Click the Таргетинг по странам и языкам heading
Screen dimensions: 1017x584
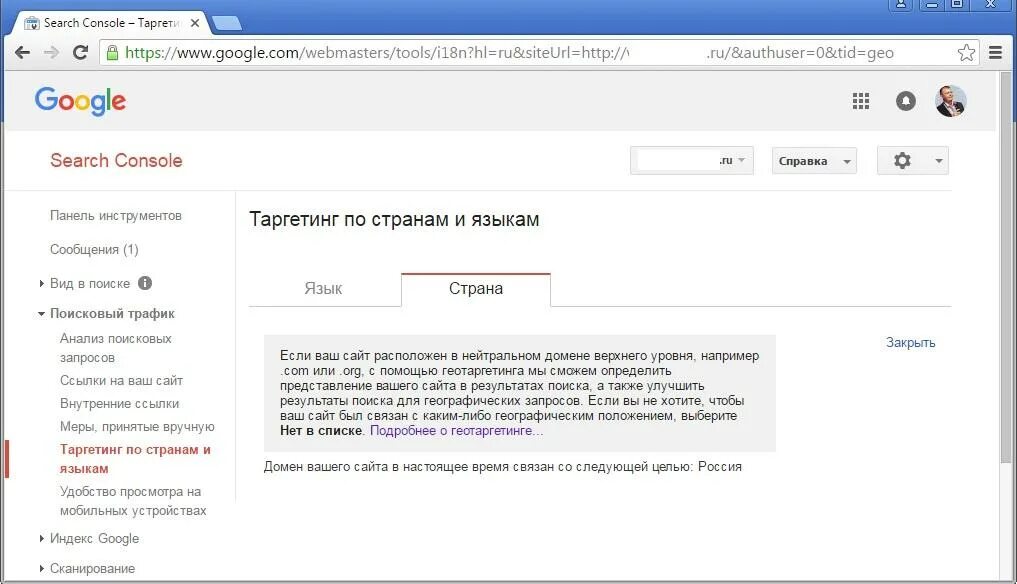tap(394, 219)
